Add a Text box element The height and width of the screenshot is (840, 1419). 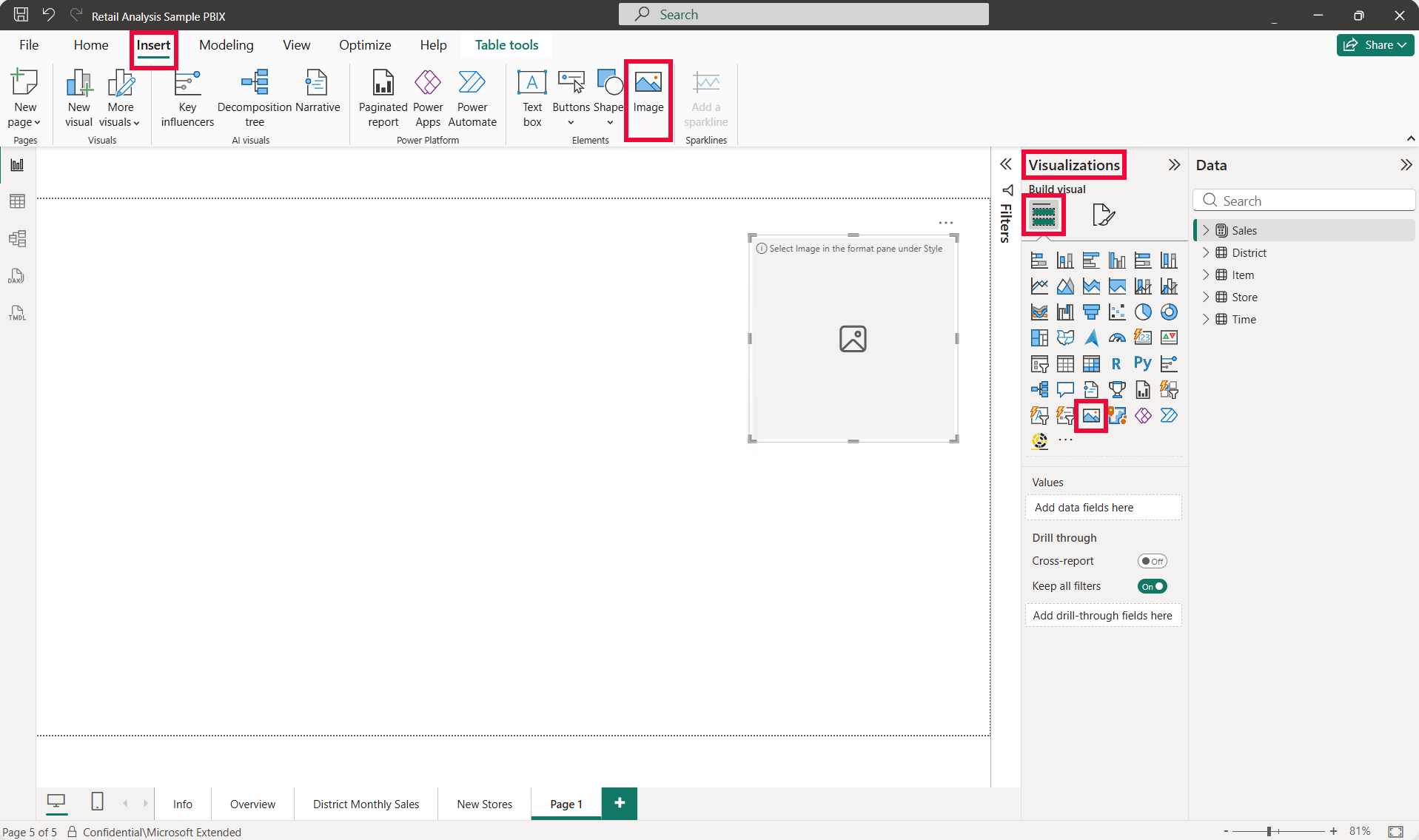531,99
